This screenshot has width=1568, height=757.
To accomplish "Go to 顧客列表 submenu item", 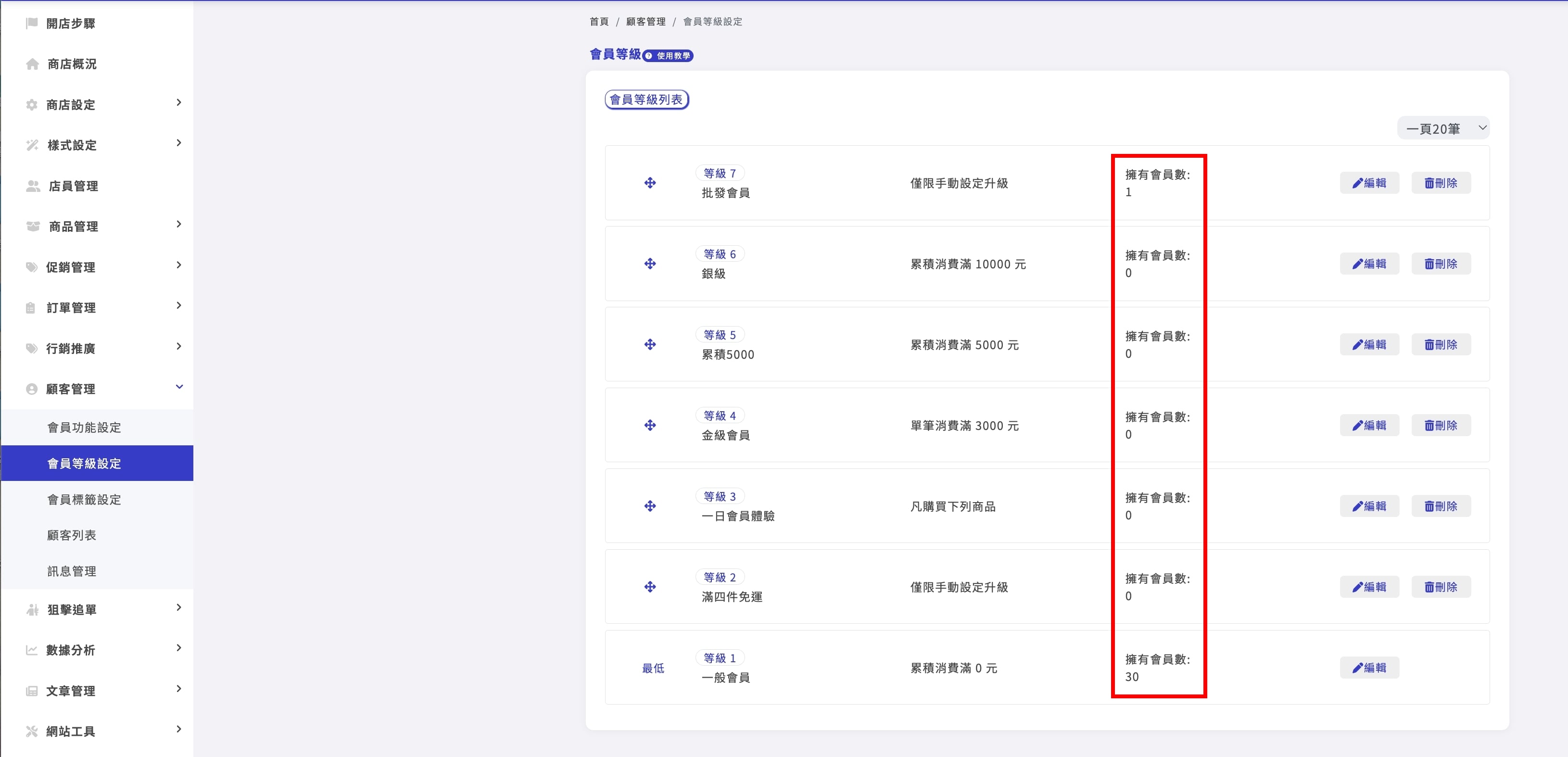I will (97, 535).
